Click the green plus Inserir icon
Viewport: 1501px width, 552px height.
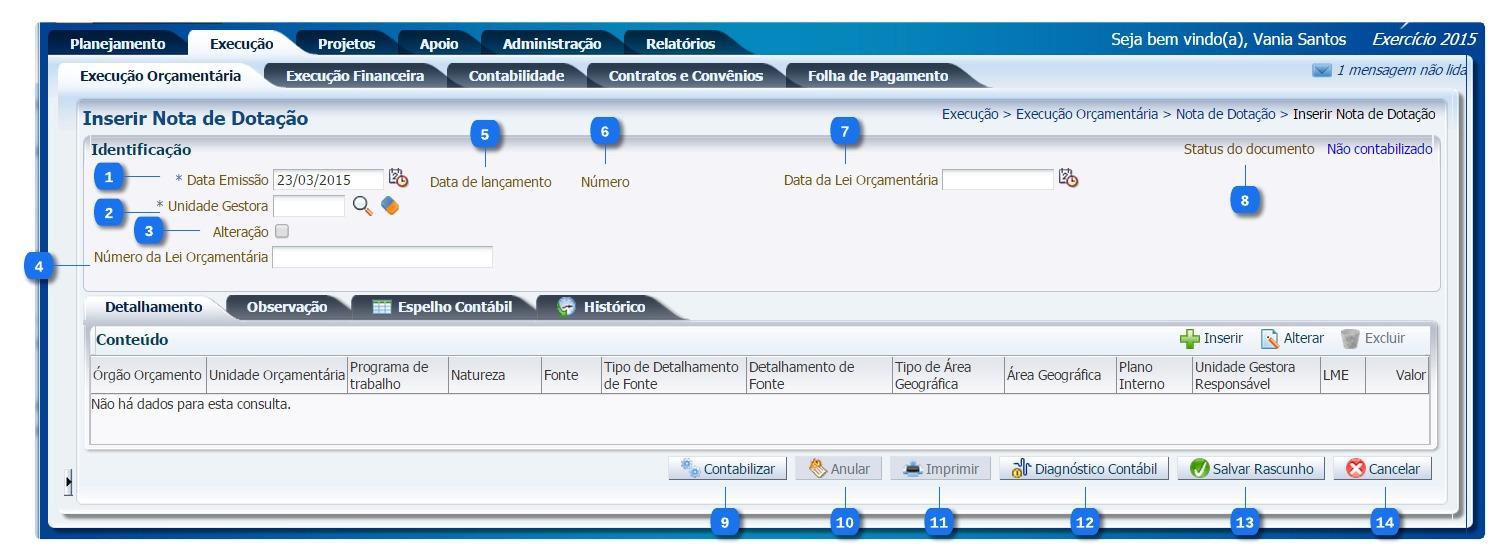pyautogui.click(x=1189, y=339)
